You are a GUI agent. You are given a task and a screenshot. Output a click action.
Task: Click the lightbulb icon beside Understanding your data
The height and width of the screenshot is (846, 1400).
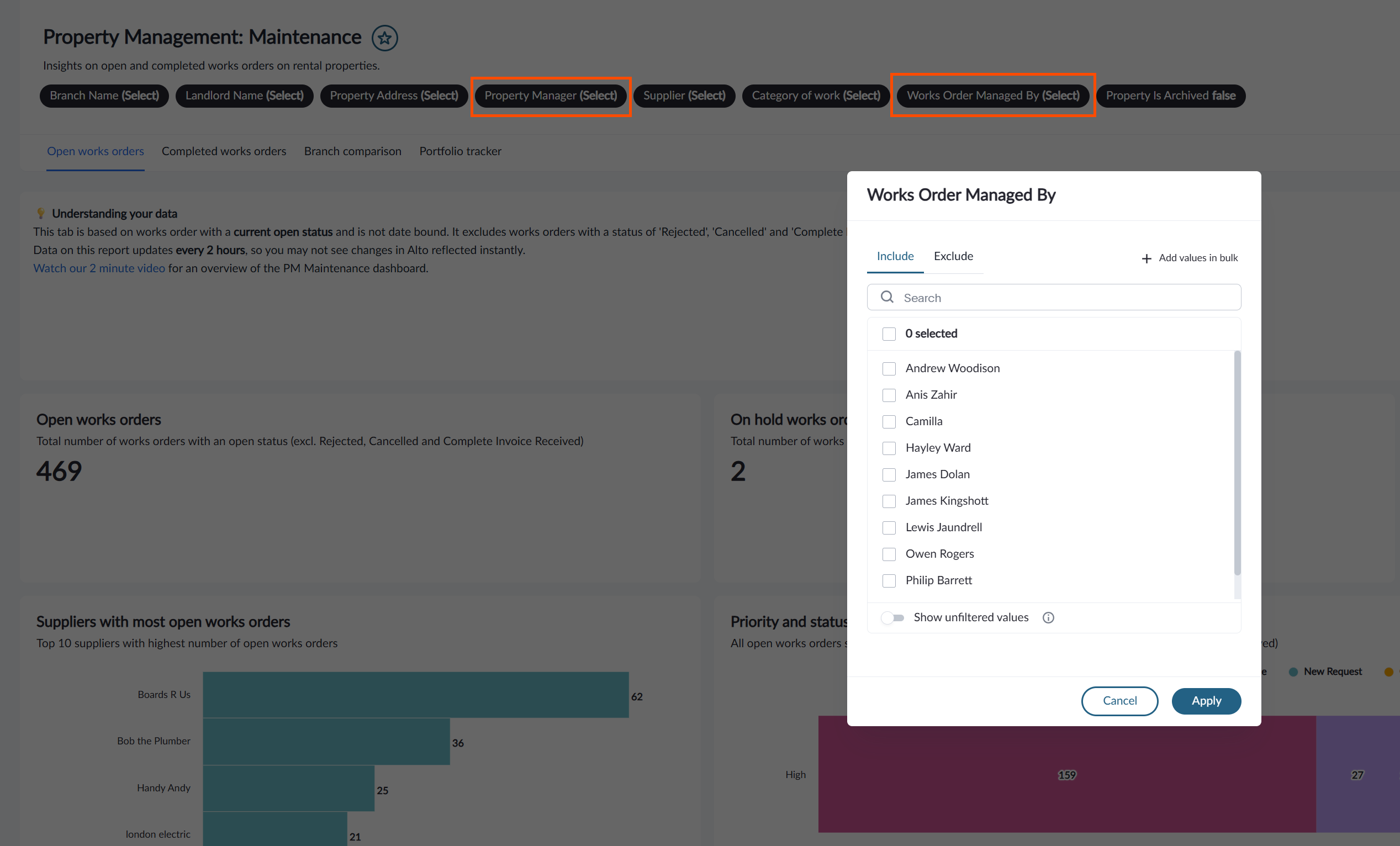click(41, 213)
